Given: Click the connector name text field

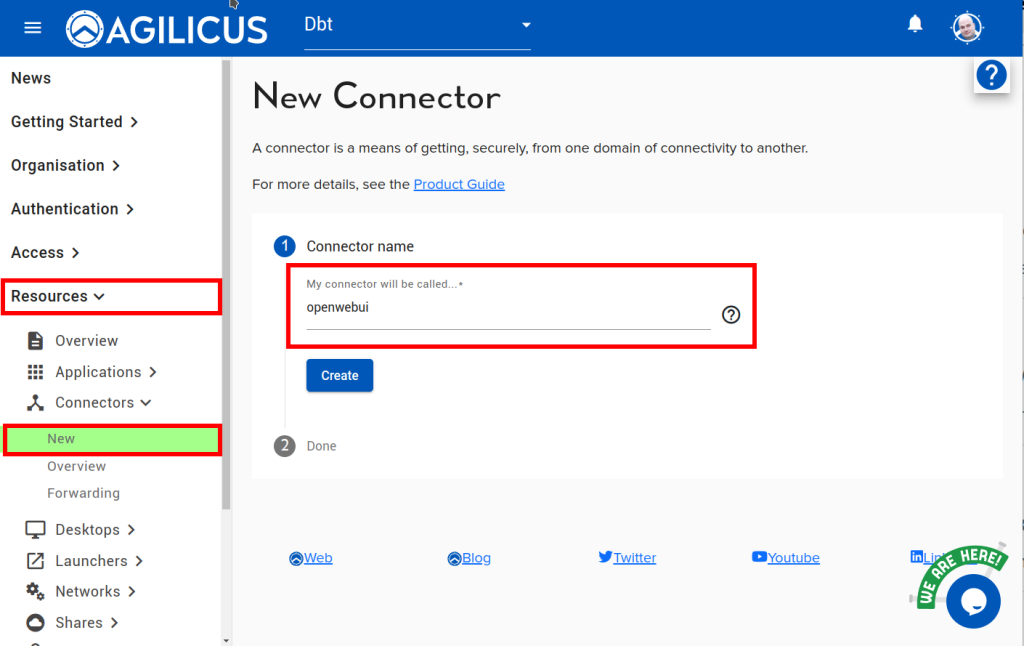Looking at the screenshot, I should 507,309.
